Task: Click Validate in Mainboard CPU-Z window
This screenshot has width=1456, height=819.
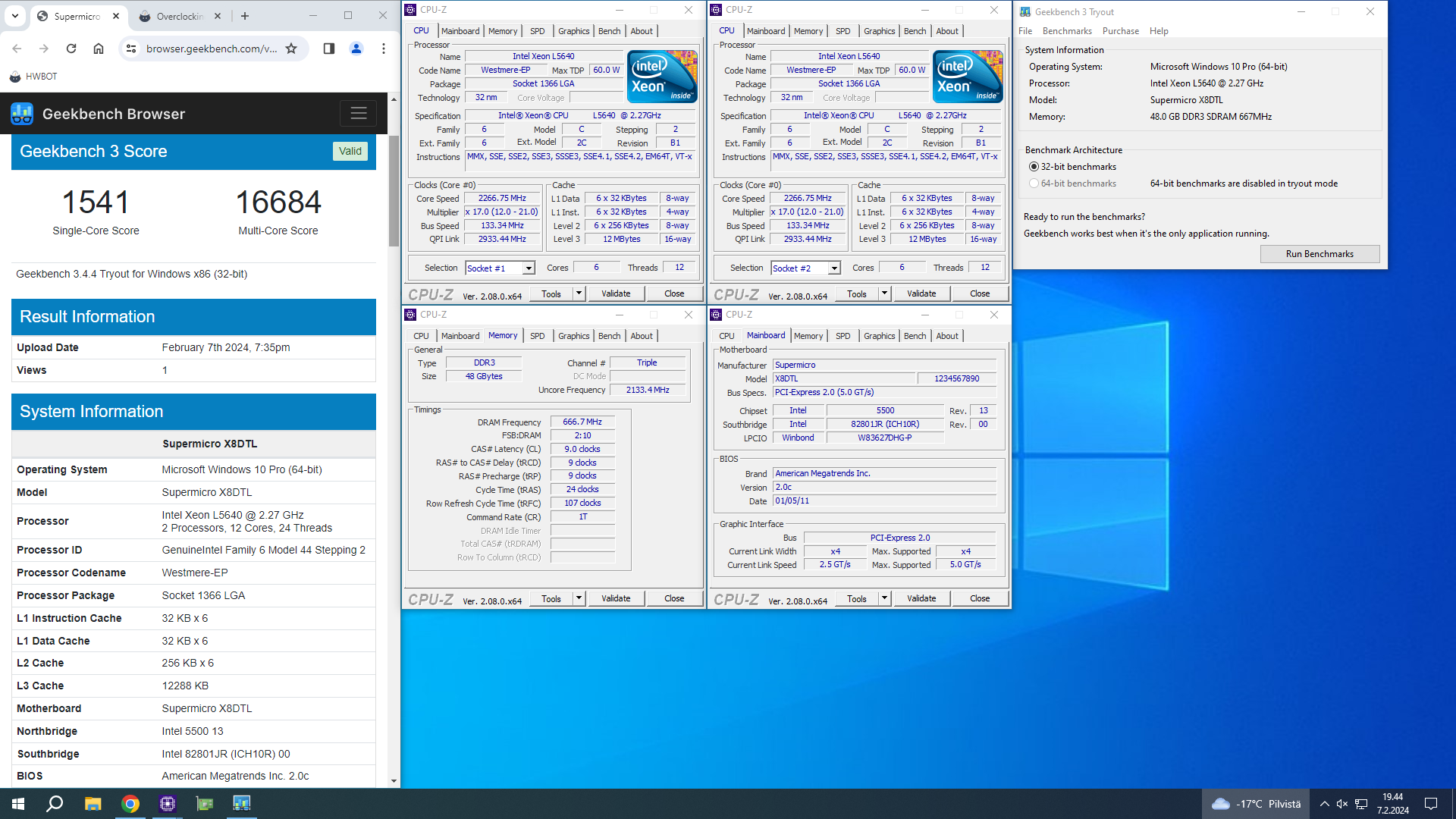Action: pos(921,598)
